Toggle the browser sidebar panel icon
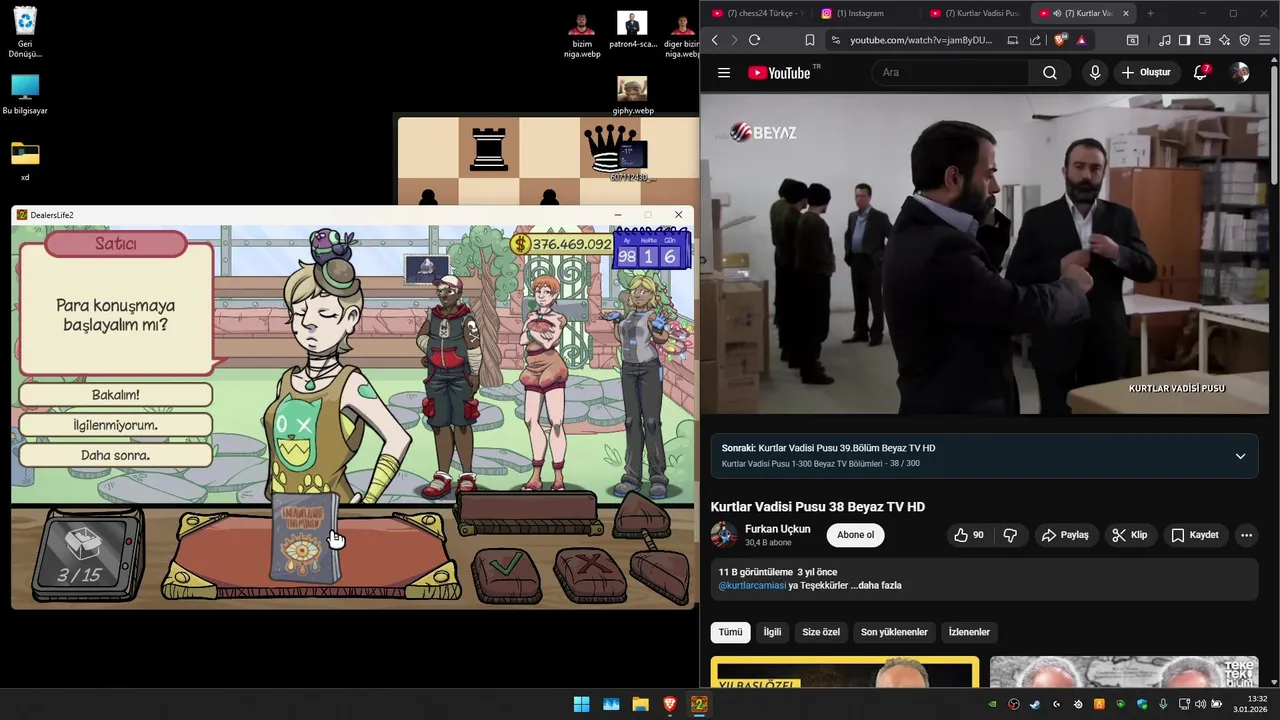Image resolution: width=1280 pixels, height=720 pixels. click(x=1184, y=40)
